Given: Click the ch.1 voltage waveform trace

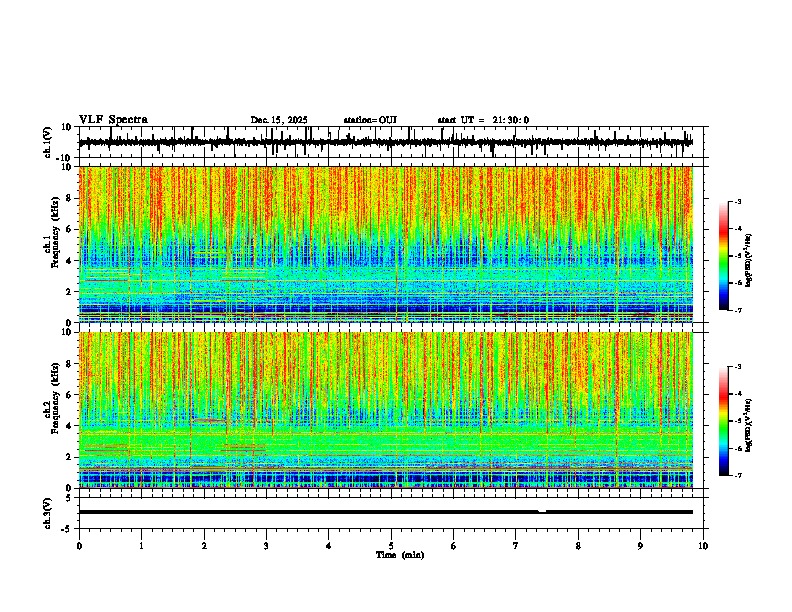Looking at the screenshot, I should pyautogui.click(x=385, y=143).
